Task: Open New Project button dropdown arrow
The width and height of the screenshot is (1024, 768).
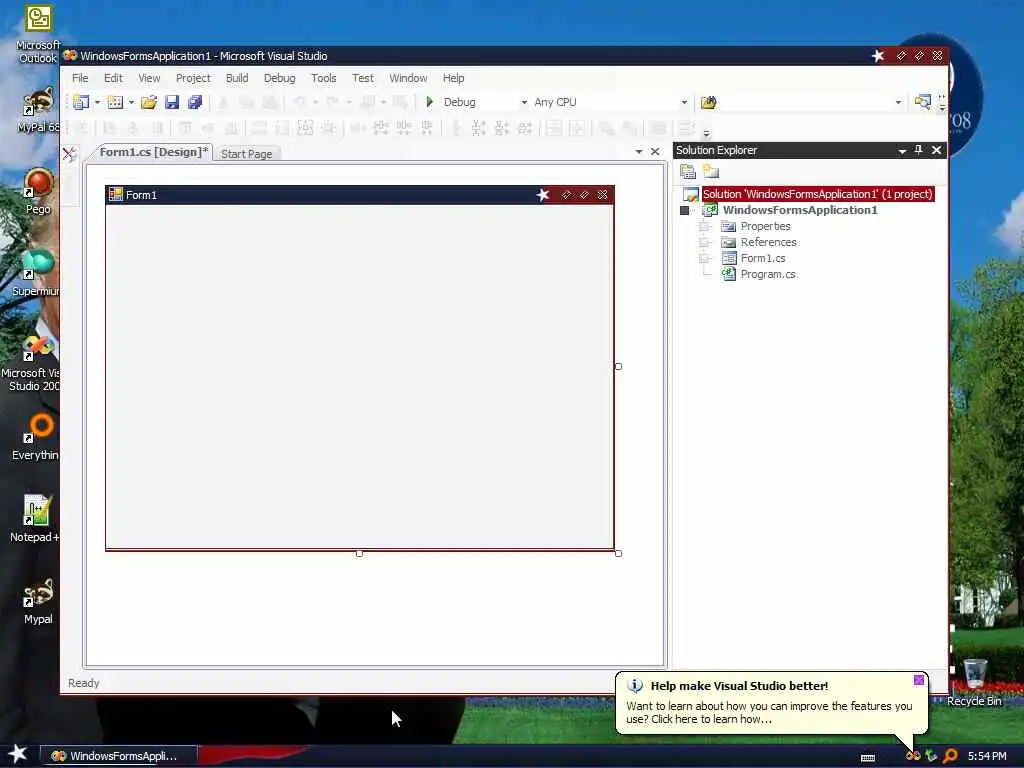Action: pyautogui.click(x=97, y=102)
